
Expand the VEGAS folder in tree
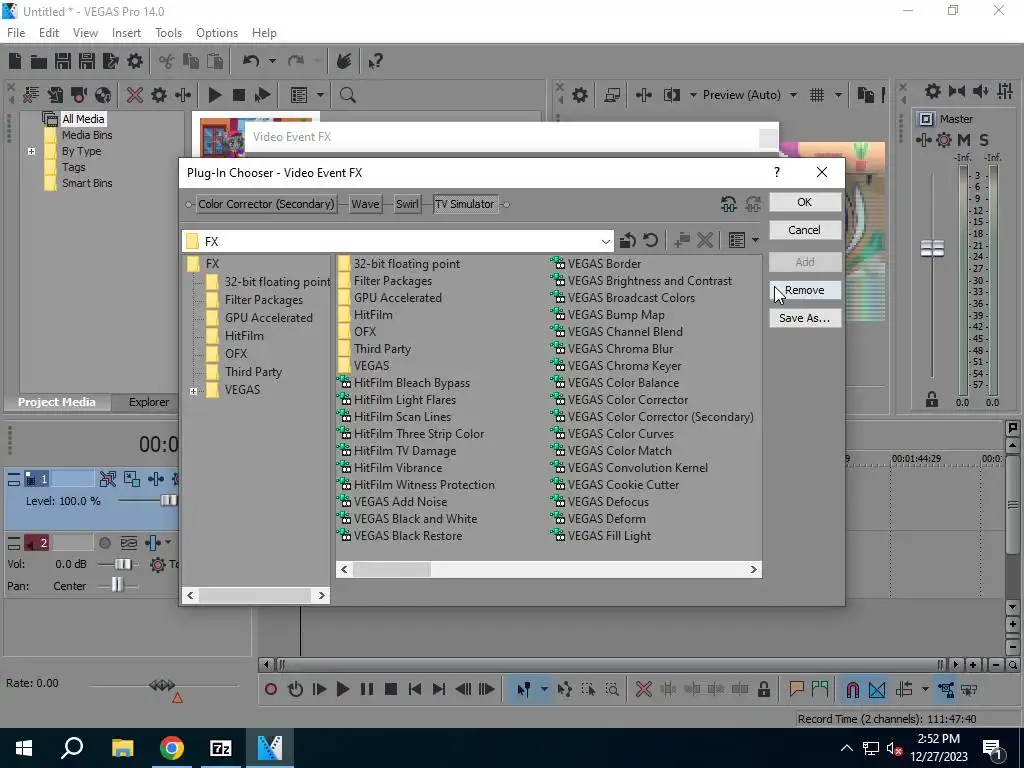pyautogui.click(x=193, y=391)
